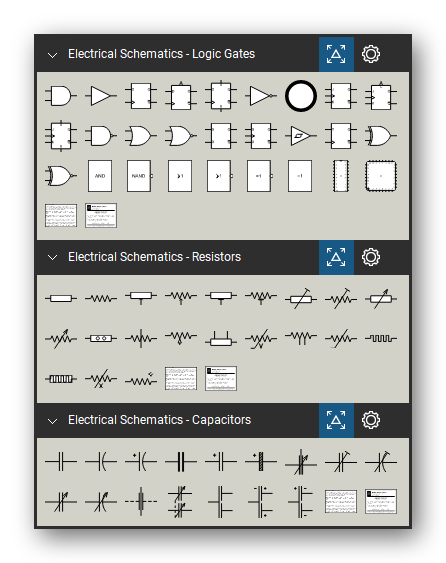Select the plain rectangle resistor without taps
Image resolution: width=446 pixels, height=563 pixels.
61,298
